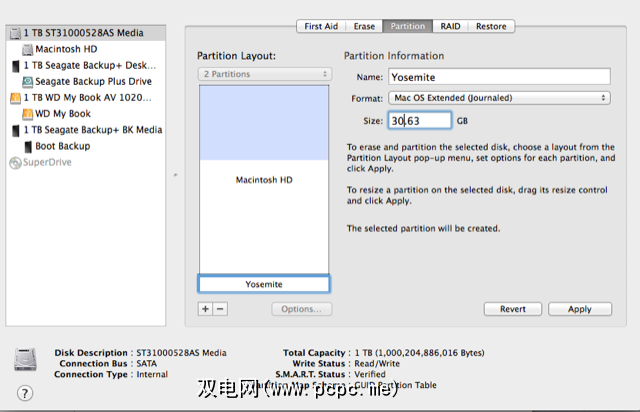Click the Boot Backup volume icon
The image size is (640, 412).
coord(28,147)
